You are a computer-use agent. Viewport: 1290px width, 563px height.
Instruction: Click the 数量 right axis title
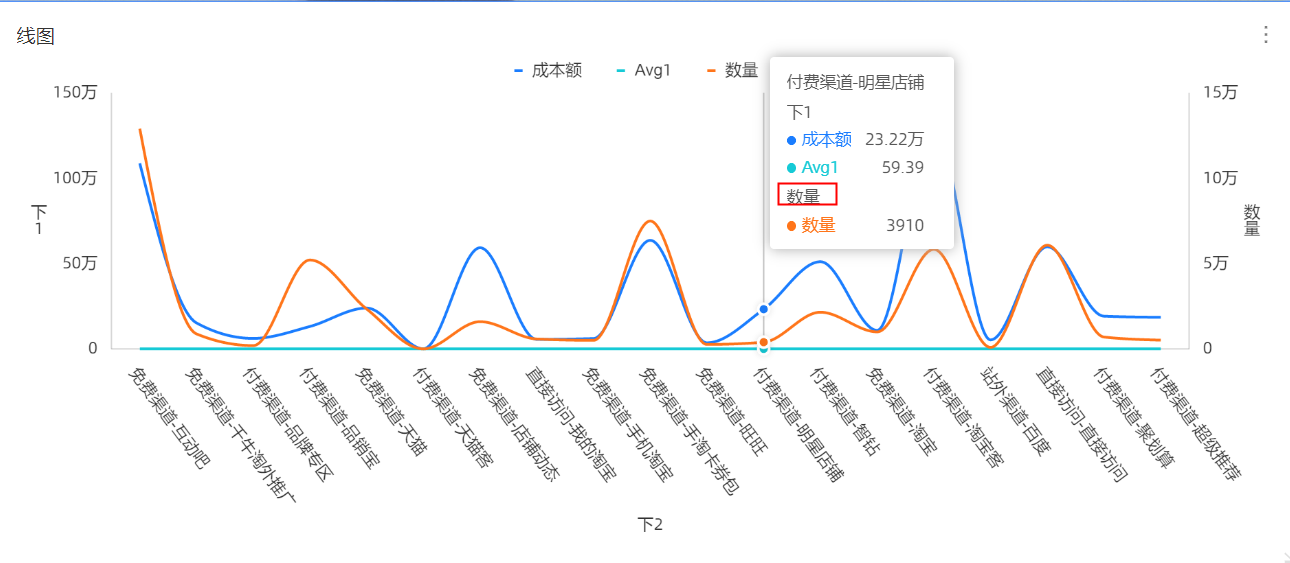[x=1251, y=220]
